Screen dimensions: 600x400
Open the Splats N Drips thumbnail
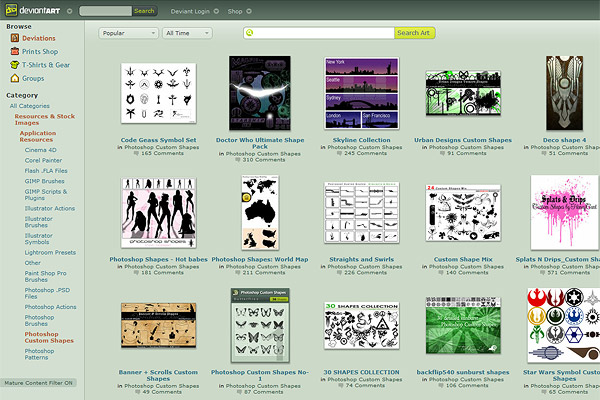coord(565,212)
